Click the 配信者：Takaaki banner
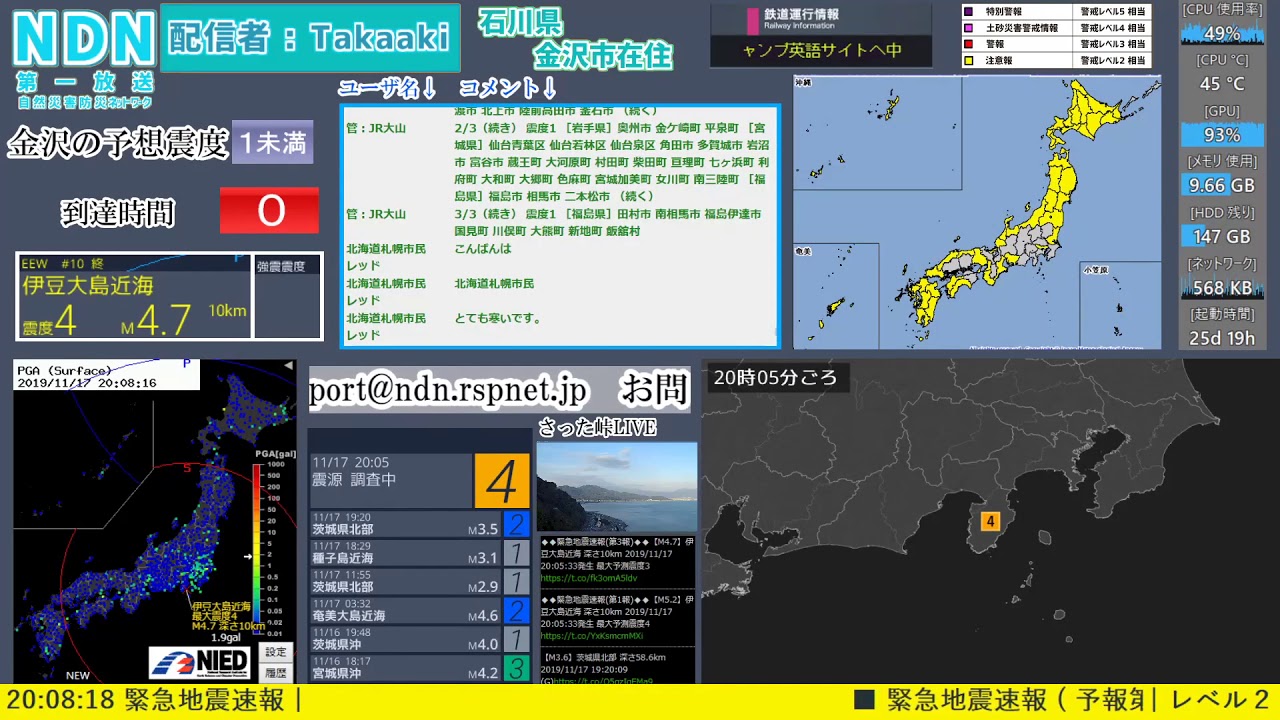 pos(310,38)
